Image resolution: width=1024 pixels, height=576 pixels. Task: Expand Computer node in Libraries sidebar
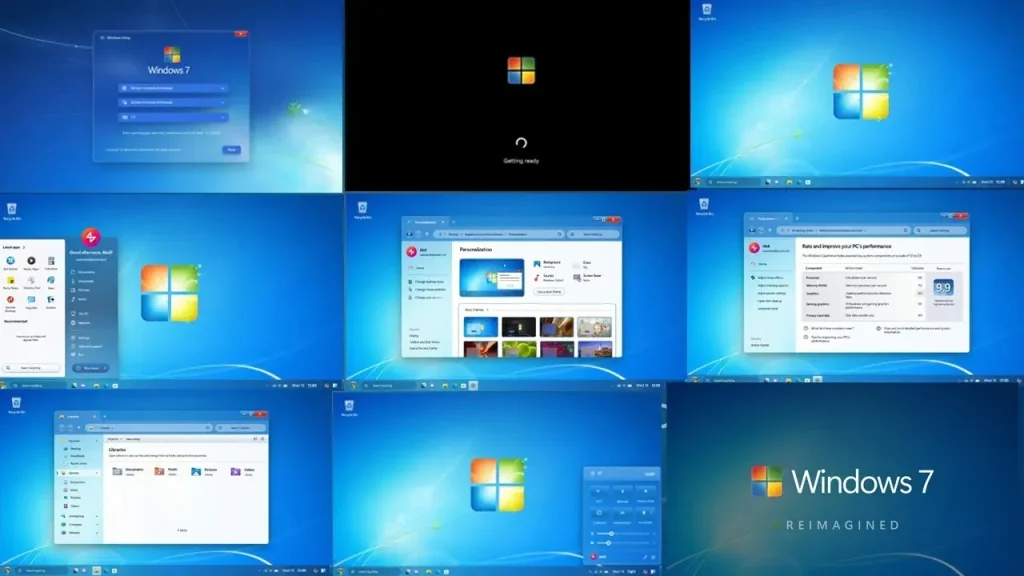[x=97, y=524]
